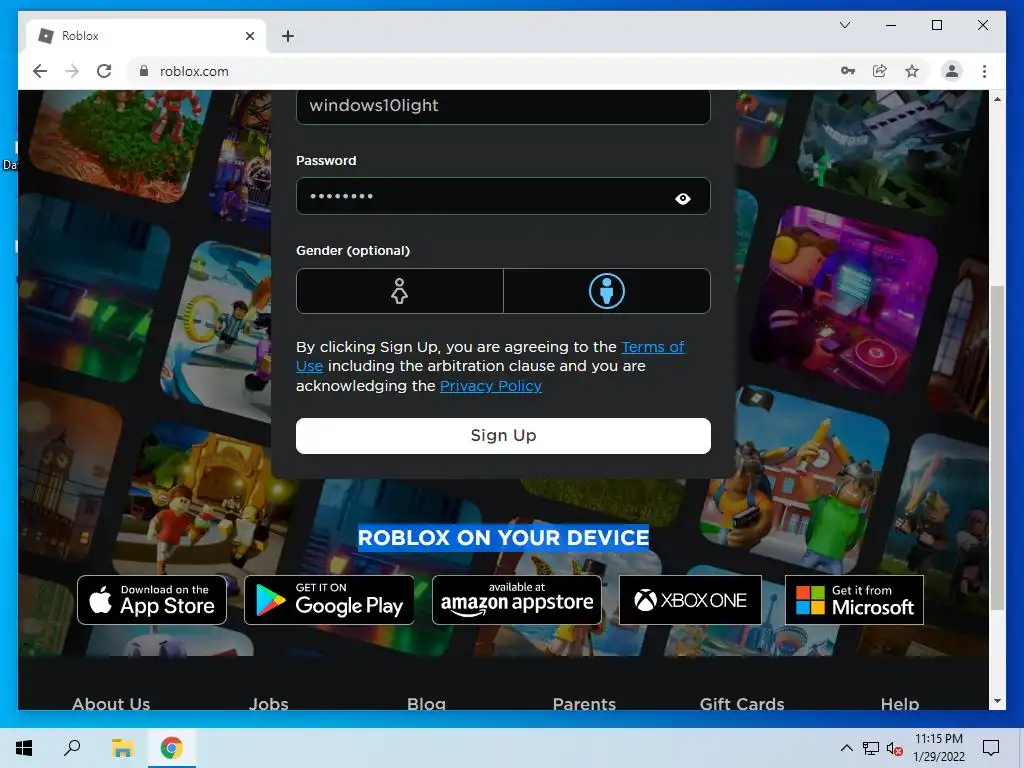
Task: Close the Roblox tab
Action: pos(249,36)
